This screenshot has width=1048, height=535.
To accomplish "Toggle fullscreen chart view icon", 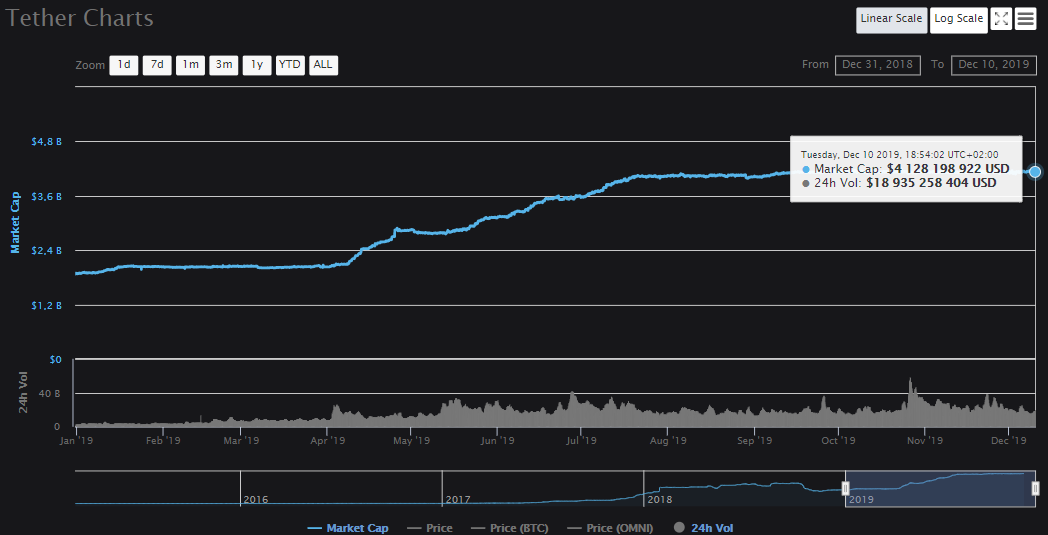I will coord(1001,19).
